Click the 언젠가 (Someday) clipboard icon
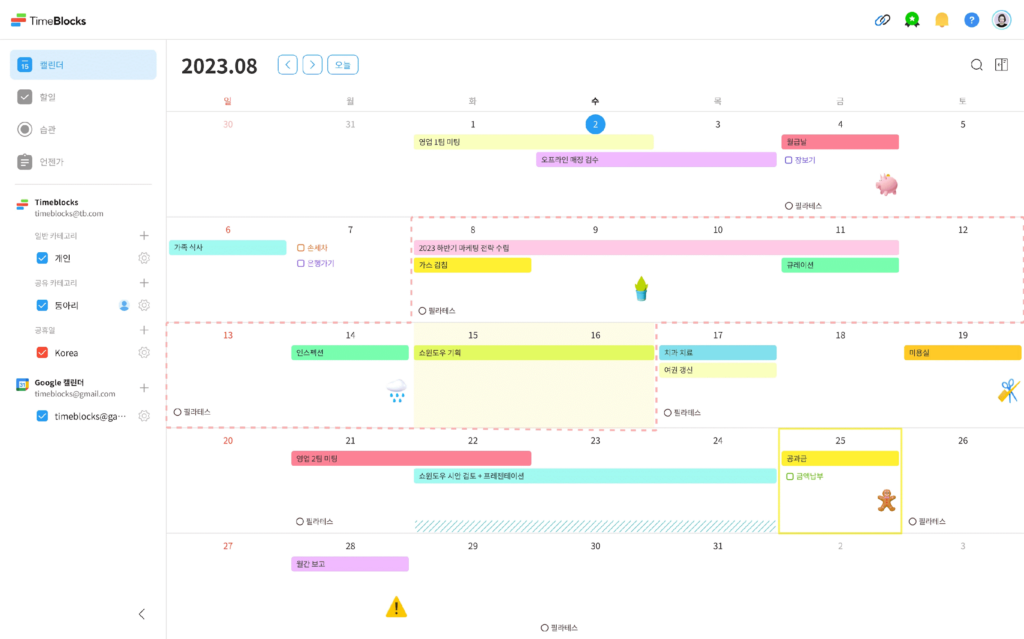1024x639 pixels. (x=25, y=162)
